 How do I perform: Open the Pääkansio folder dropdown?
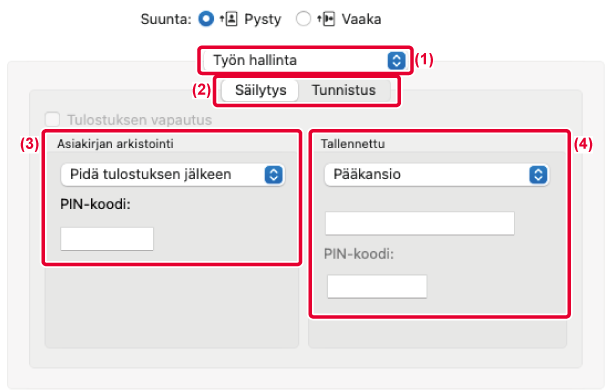(437, 174)
